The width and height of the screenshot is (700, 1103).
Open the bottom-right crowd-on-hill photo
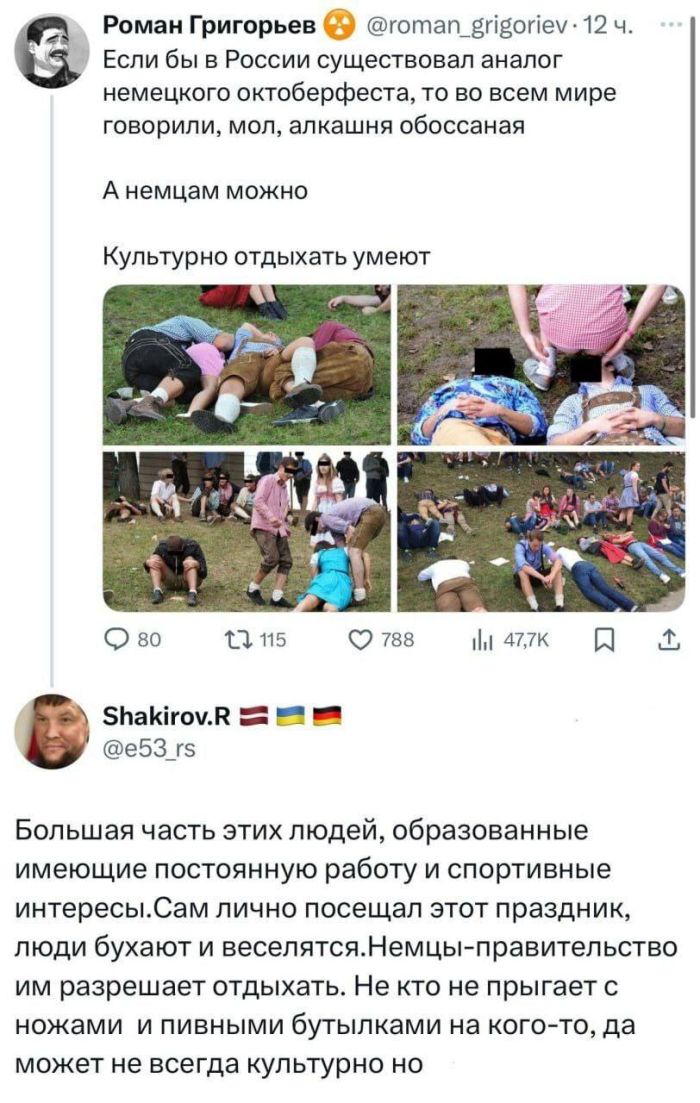click(x=541, y=531)
